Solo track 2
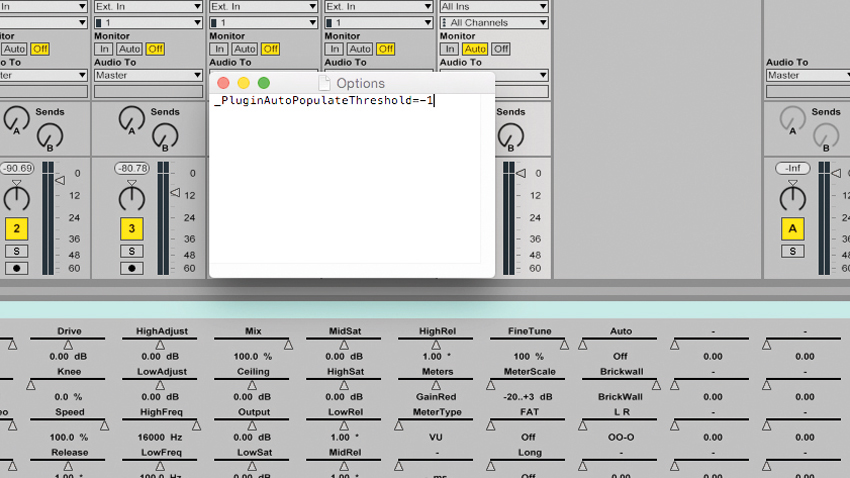Image resolution: width=850 pixels, height=478 pixels. [16, 251]
